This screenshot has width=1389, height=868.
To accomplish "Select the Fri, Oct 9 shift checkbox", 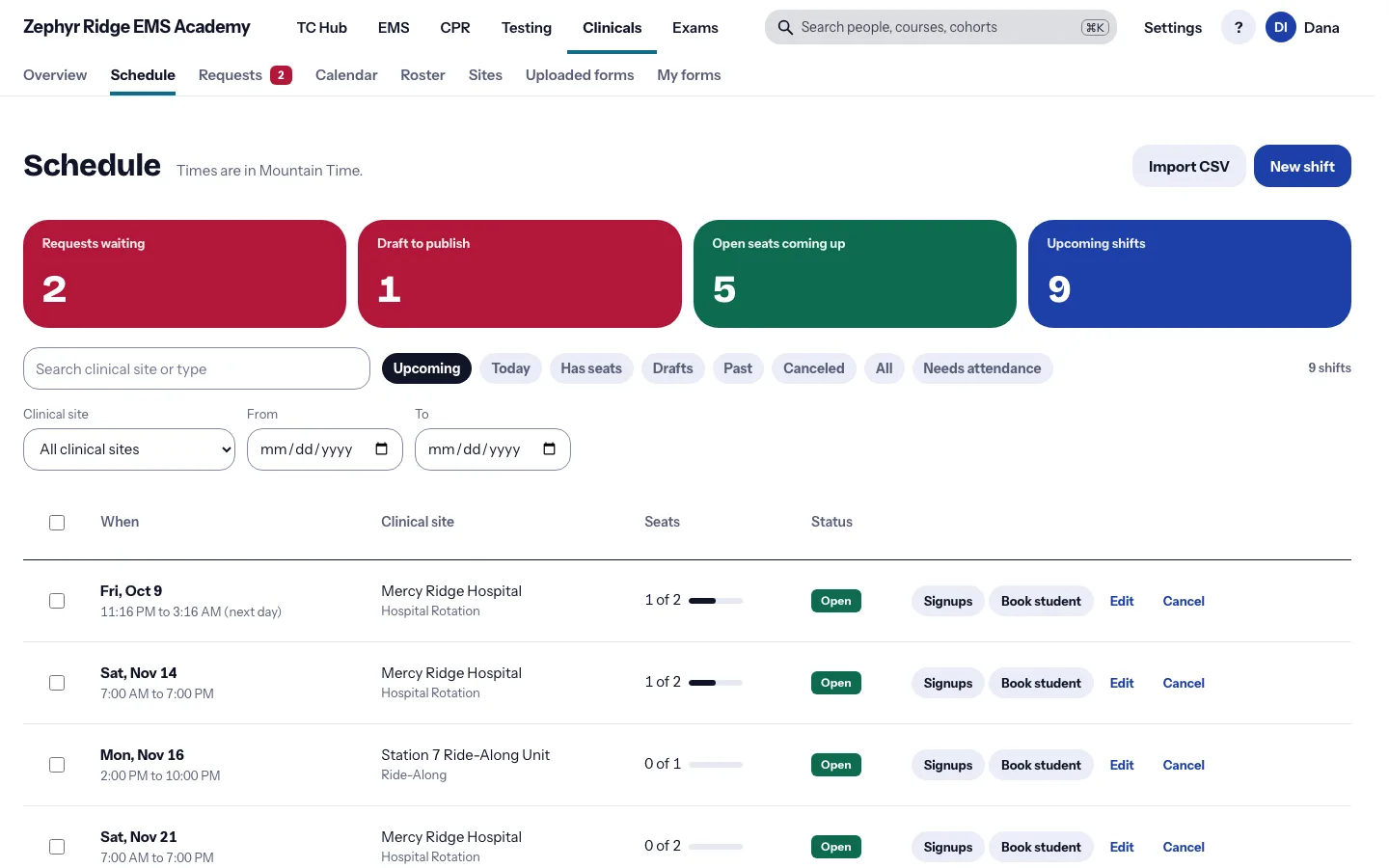I will (x=57, y=601).
